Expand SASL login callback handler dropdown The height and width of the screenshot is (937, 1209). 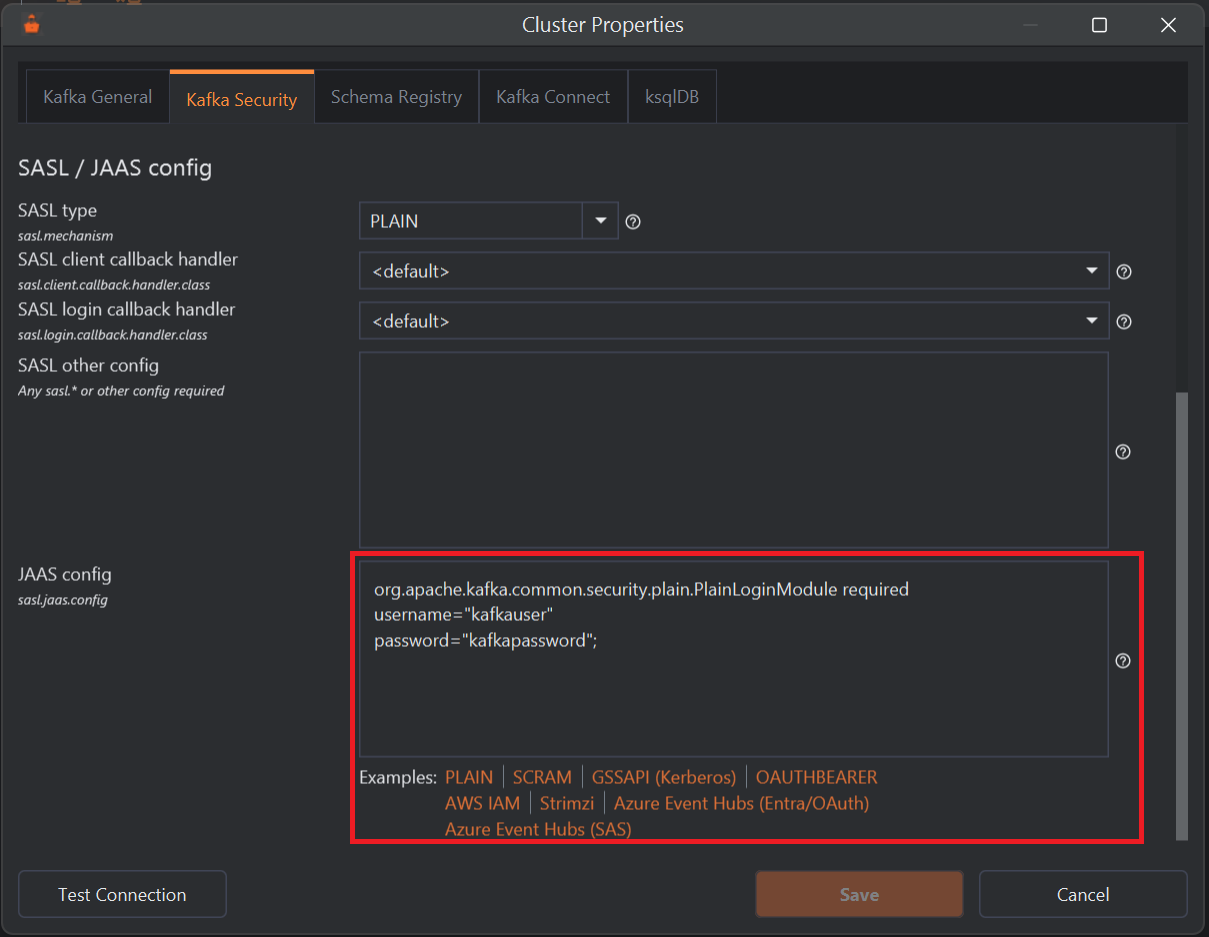[x=1091, y=321]
